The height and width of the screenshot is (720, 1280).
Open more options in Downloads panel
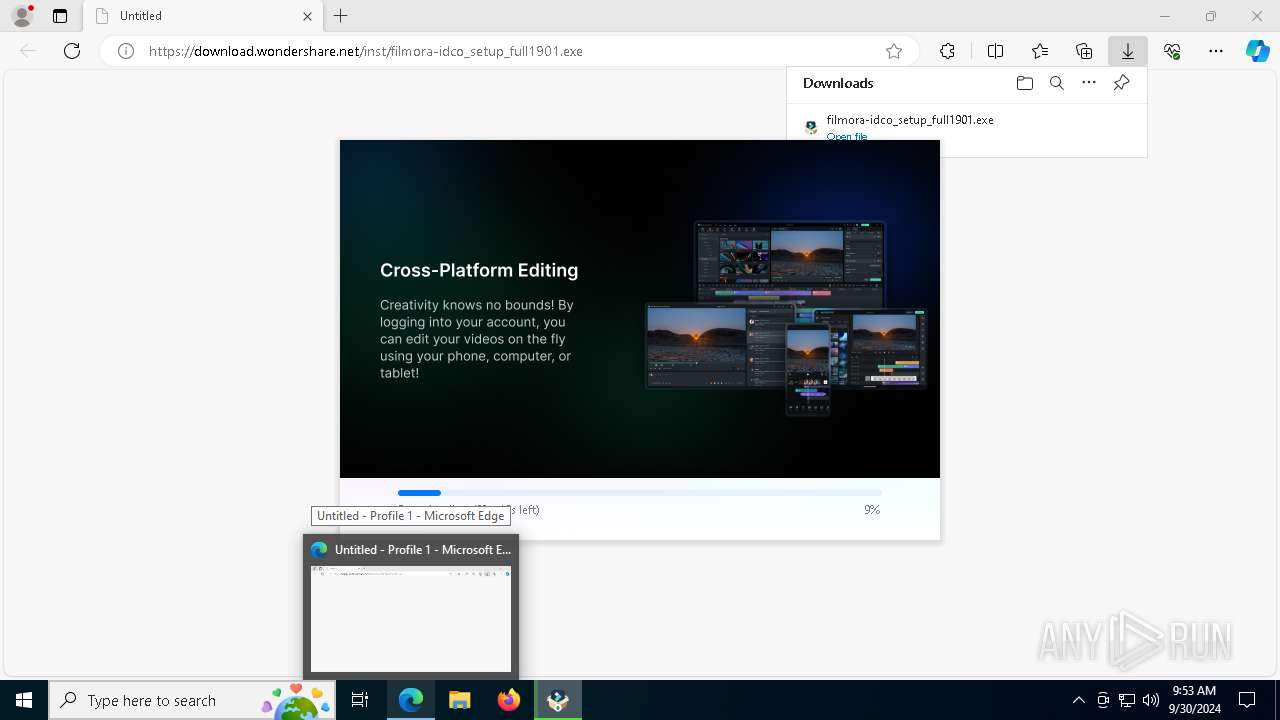(1089, 83)
